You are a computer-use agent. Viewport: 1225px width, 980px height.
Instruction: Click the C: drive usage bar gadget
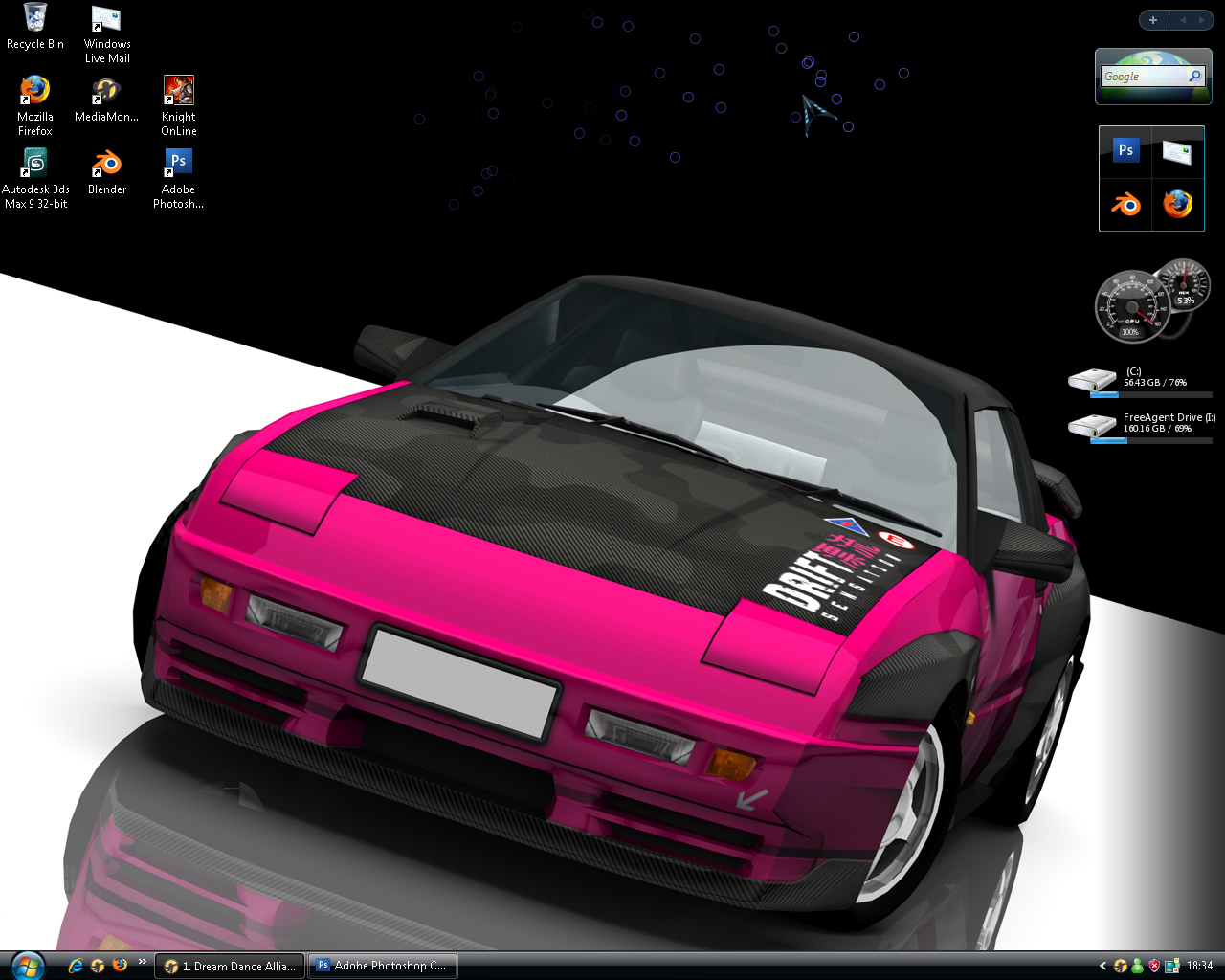[1151, 394]
